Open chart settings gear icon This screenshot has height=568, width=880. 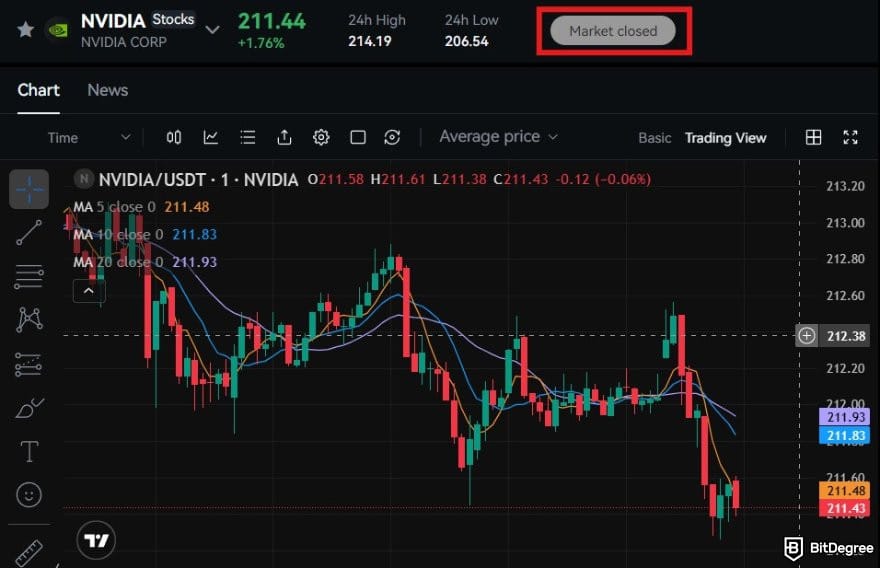(x=321, y=137)
